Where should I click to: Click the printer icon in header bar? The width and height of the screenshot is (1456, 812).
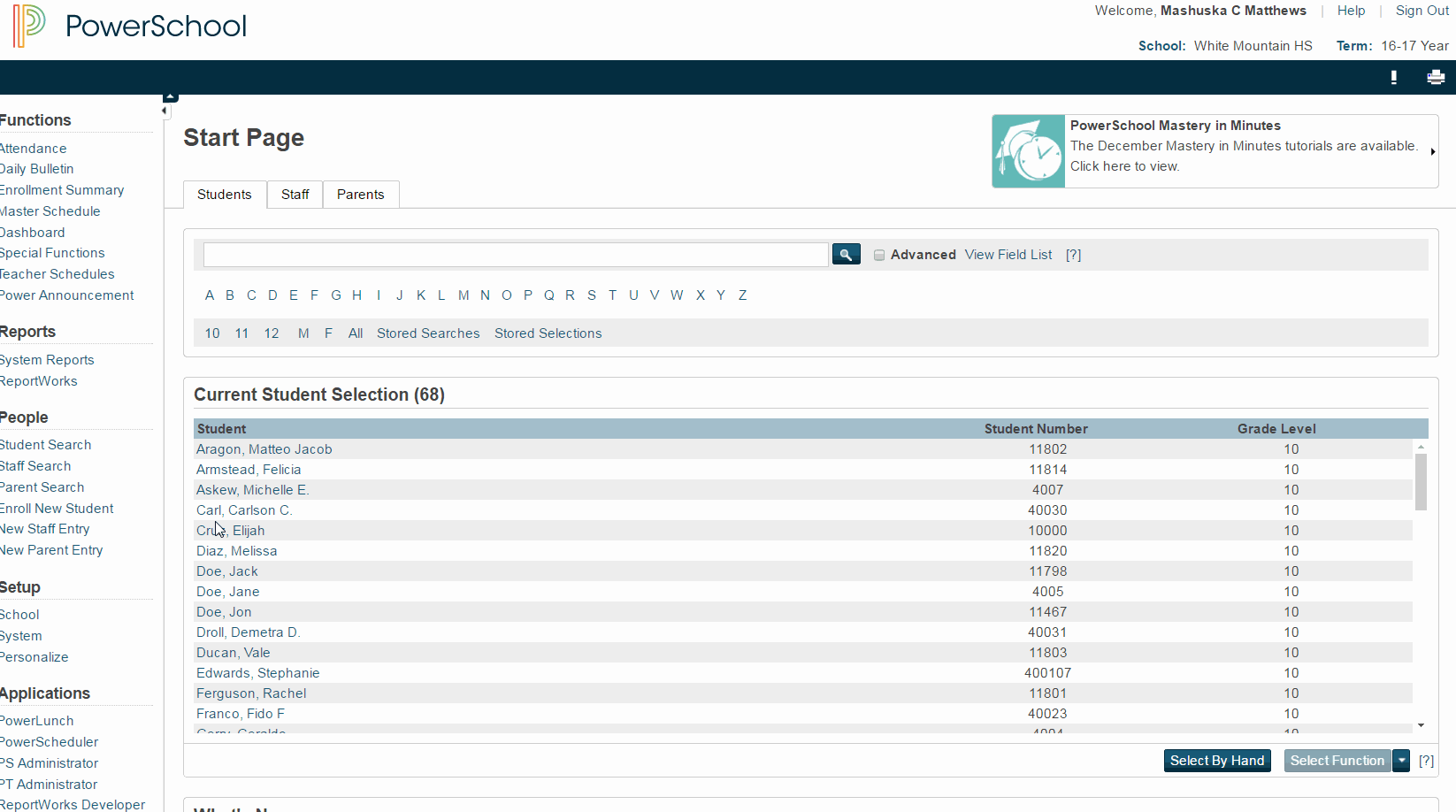click(x=1436, y=78)
